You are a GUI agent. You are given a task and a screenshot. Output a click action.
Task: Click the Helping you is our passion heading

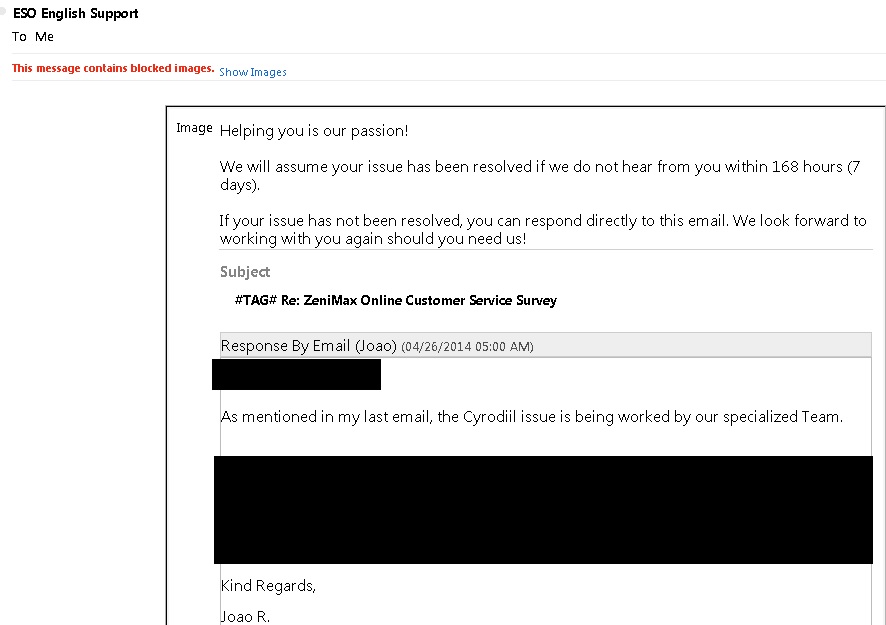(314, 131)
